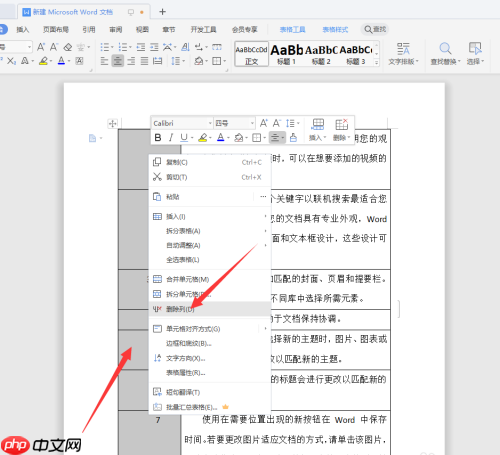Open the 页面布局 ribbon tab

tap(56, 30)
